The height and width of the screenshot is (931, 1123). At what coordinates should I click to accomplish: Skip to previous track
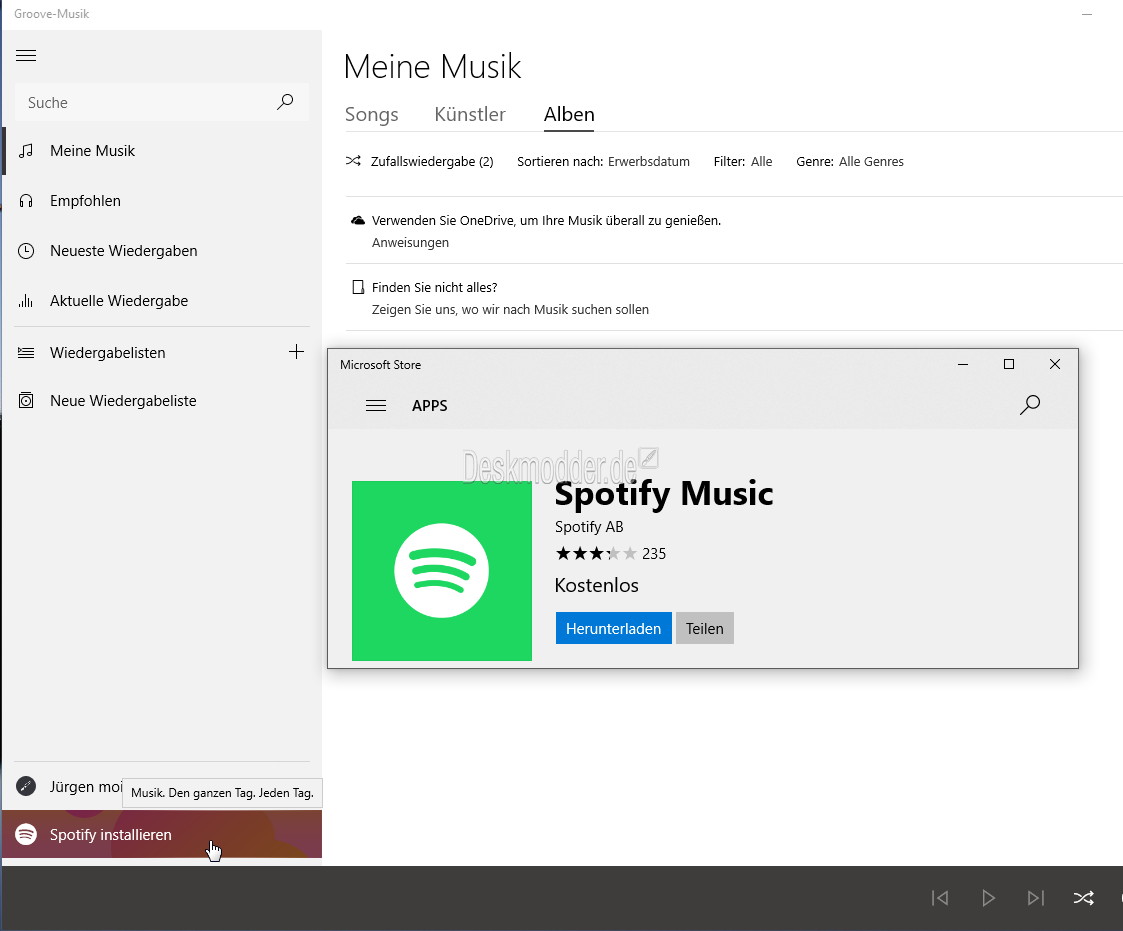940,898
